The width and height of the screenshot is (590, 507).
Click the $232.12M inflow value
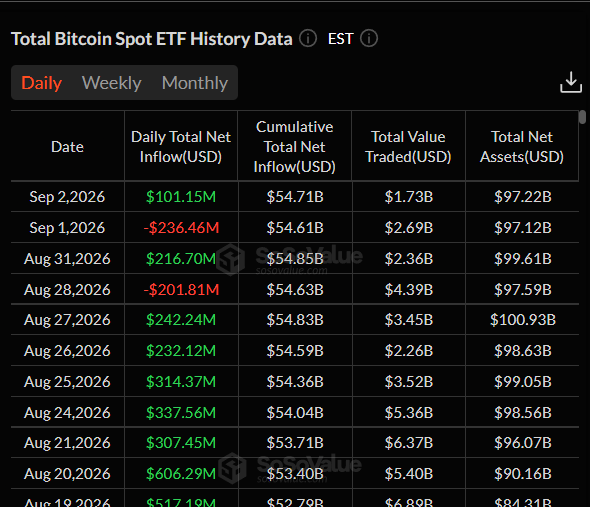(181, 350)
